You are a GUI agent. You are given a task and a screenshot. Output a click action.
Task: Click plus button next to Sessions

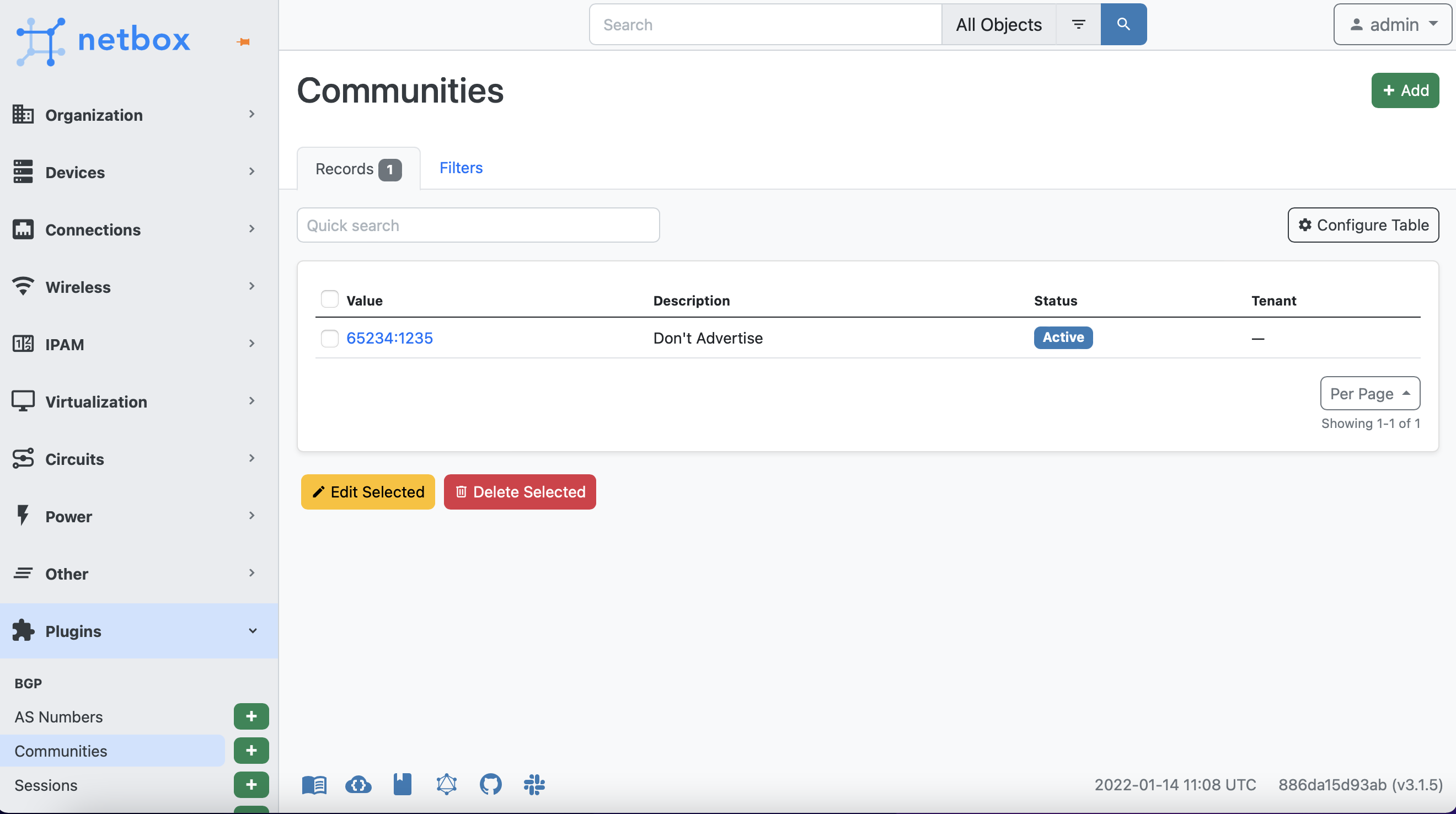pyautogui.click(x=251, y=784)
